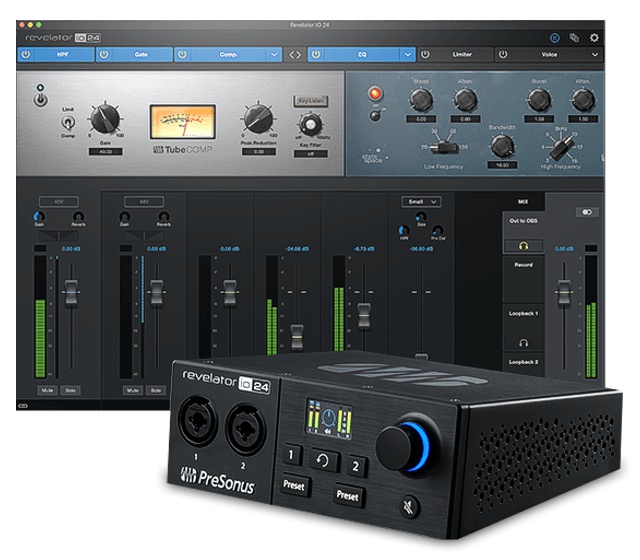Click the Key Filter knob
640x560 pixels.
310,125
